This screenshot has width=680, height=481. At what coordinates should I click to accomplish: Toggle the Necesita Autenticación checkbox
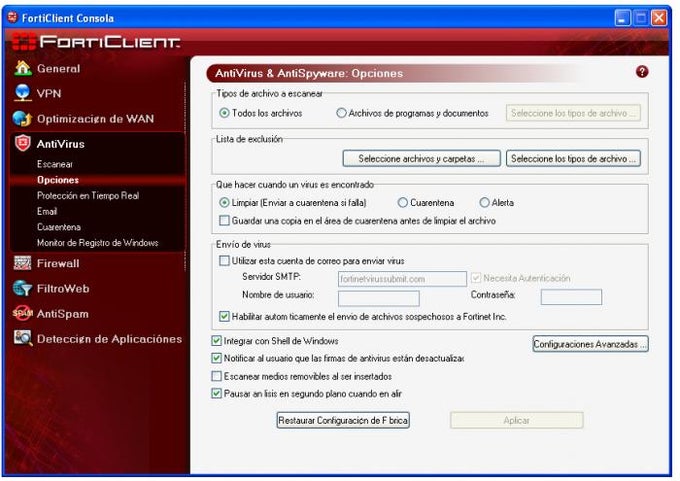pos(476,278)
